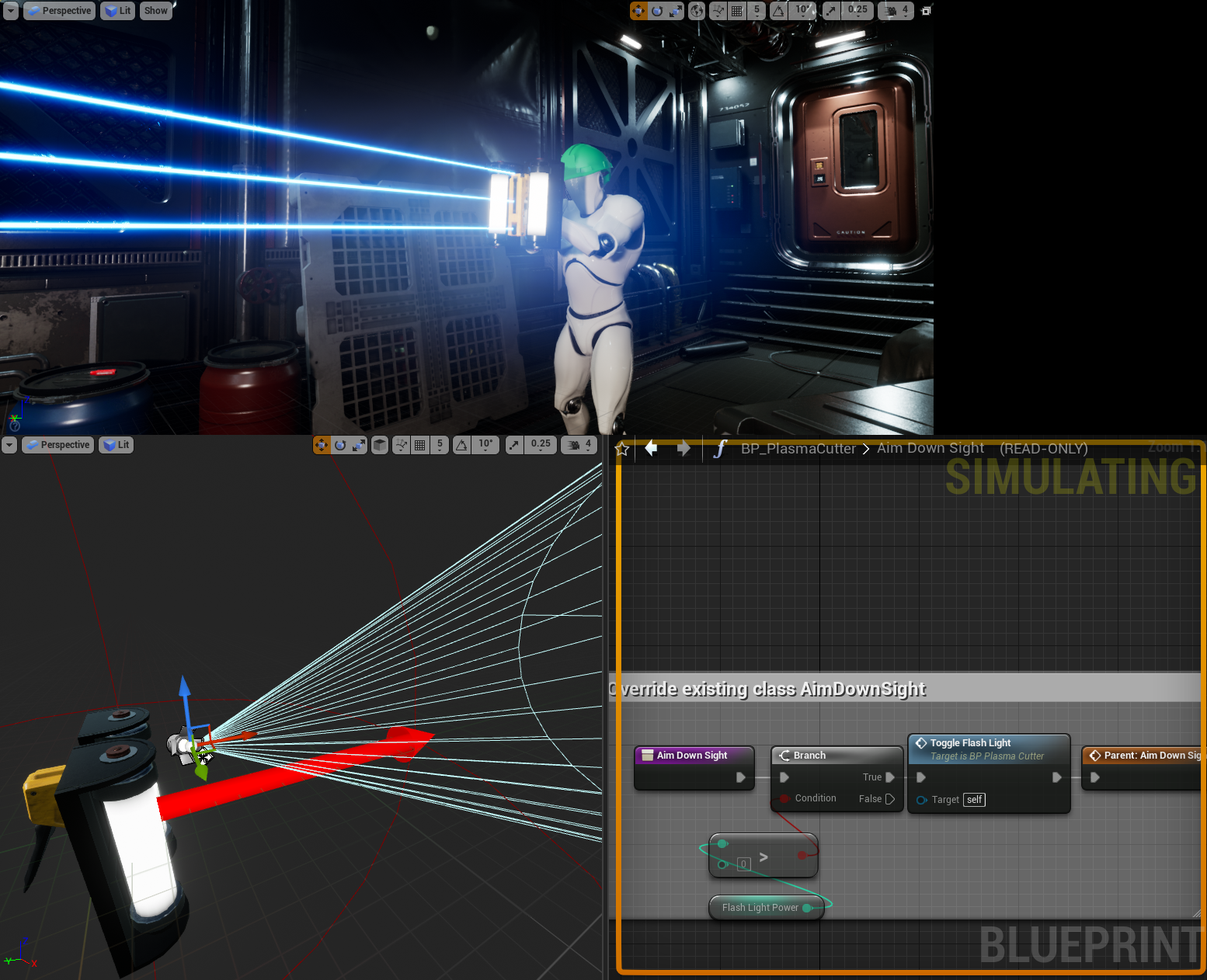Click the comment title Override existing class AimDownSight

[768, 689]
